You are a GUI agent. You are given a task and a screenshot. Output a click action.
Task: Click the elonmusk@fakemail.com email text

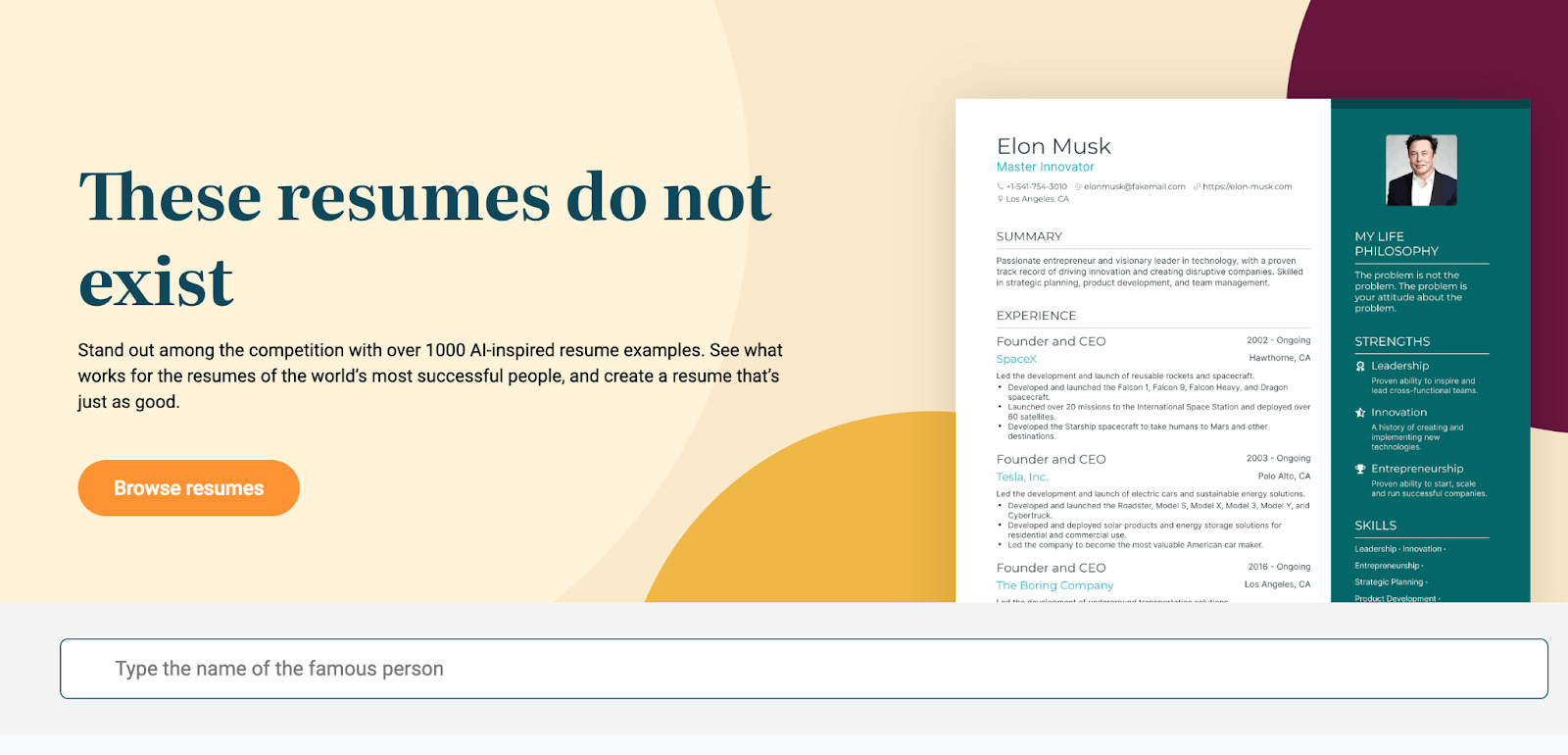pyautogui.click(x=1135, y=186)
